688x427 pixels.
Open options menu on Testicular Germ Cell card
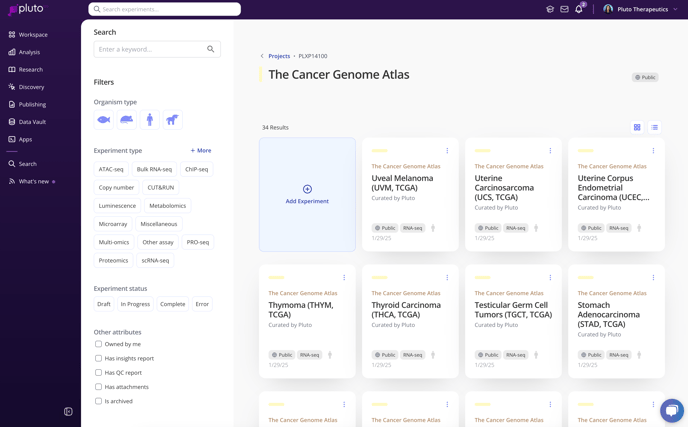point(550,278)
